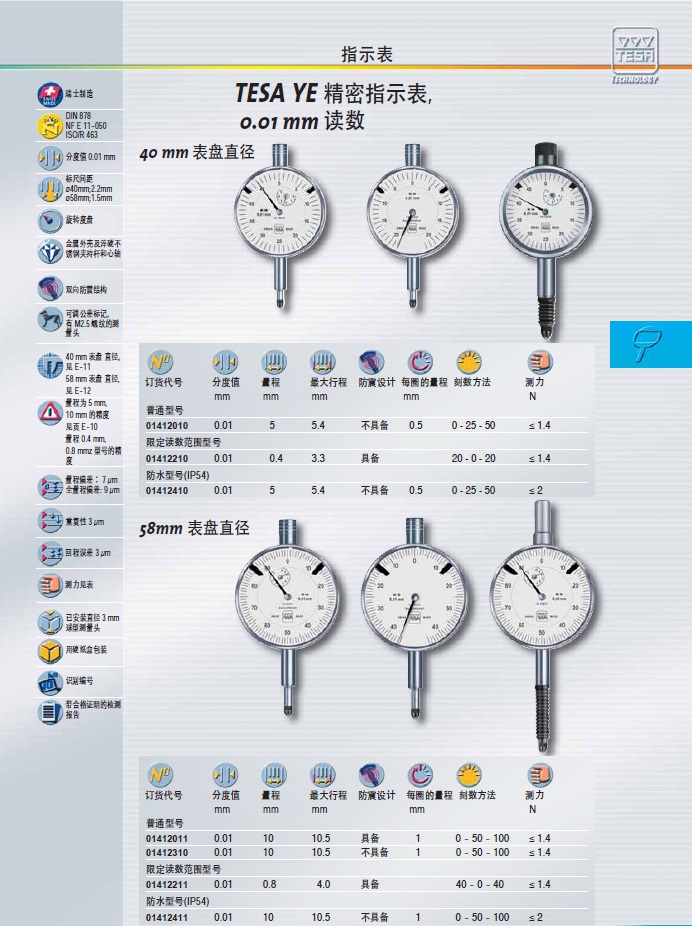
Task: Click the 测力 hand icon in 40 mm table
Action: [539, 361]
